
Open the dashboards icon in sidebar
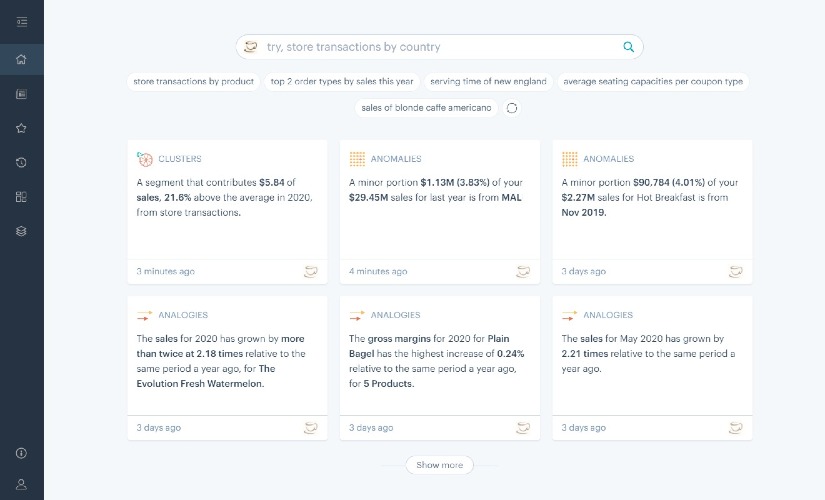(x=21, y=94)
